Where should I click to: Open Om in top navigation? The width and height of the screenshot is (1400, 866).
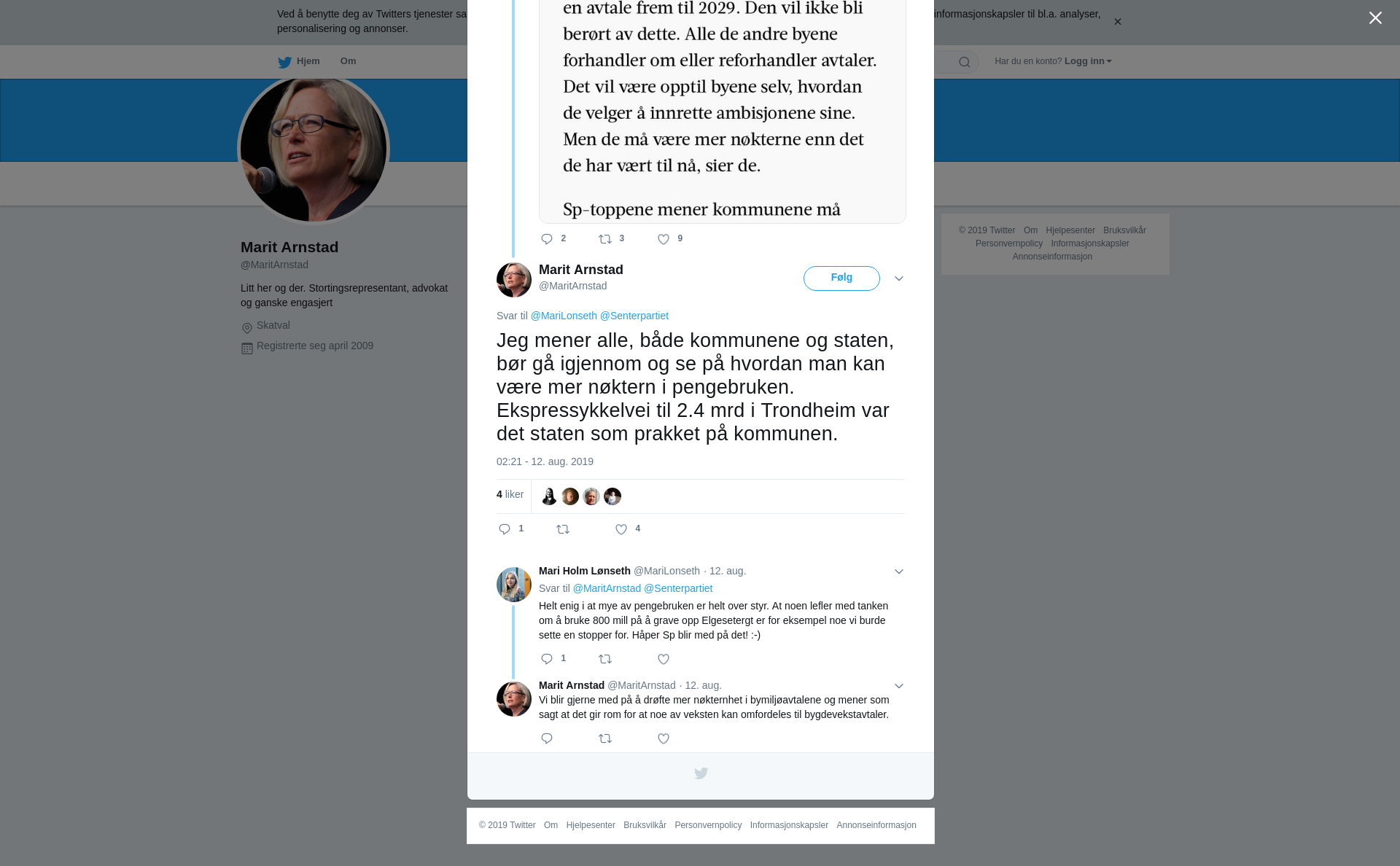[348, 61]
